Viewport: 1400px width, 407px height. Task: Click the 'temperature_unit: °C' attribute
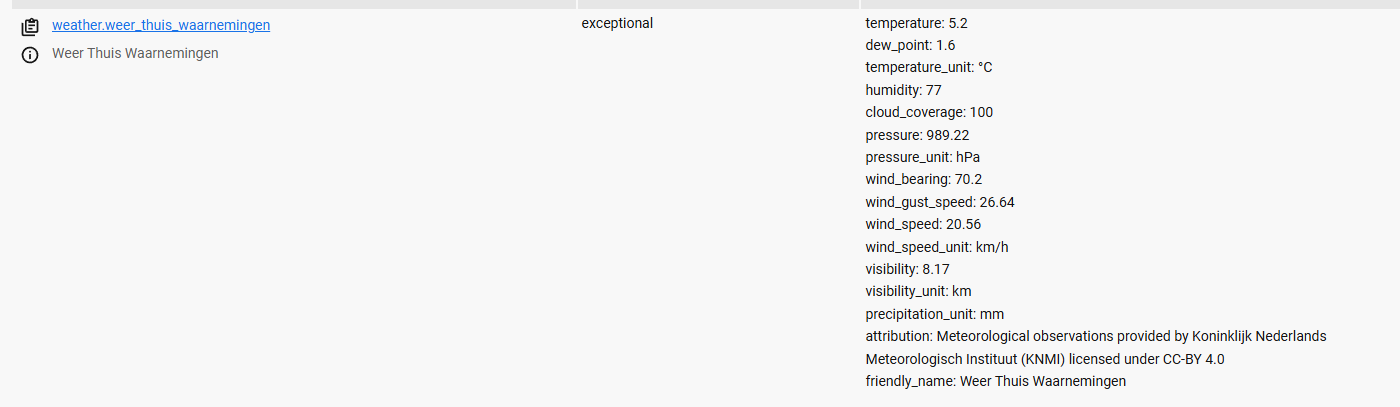[928, 67]
